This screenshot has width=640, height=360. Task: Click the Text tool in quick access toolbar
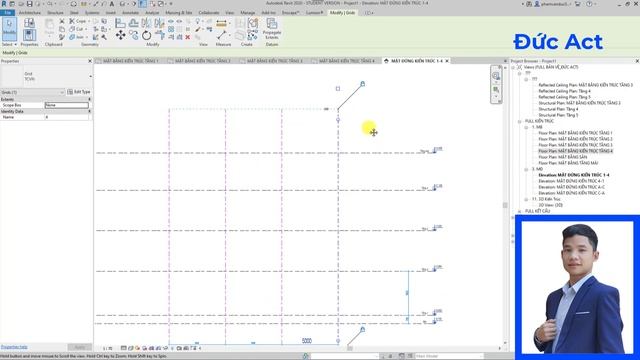pos(112,4)
